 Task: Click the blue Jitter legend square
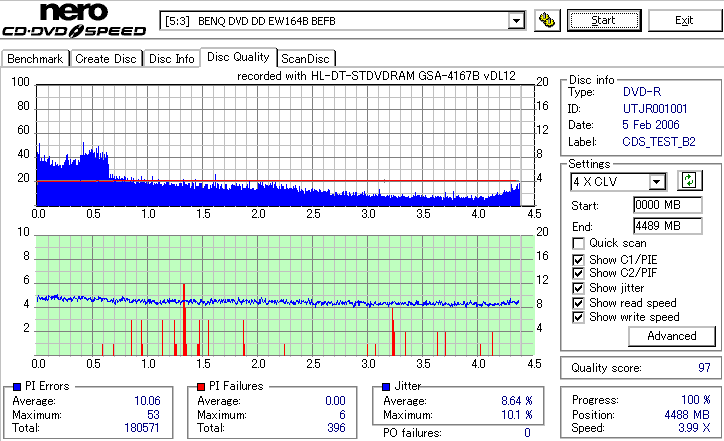tap(386, 387)
